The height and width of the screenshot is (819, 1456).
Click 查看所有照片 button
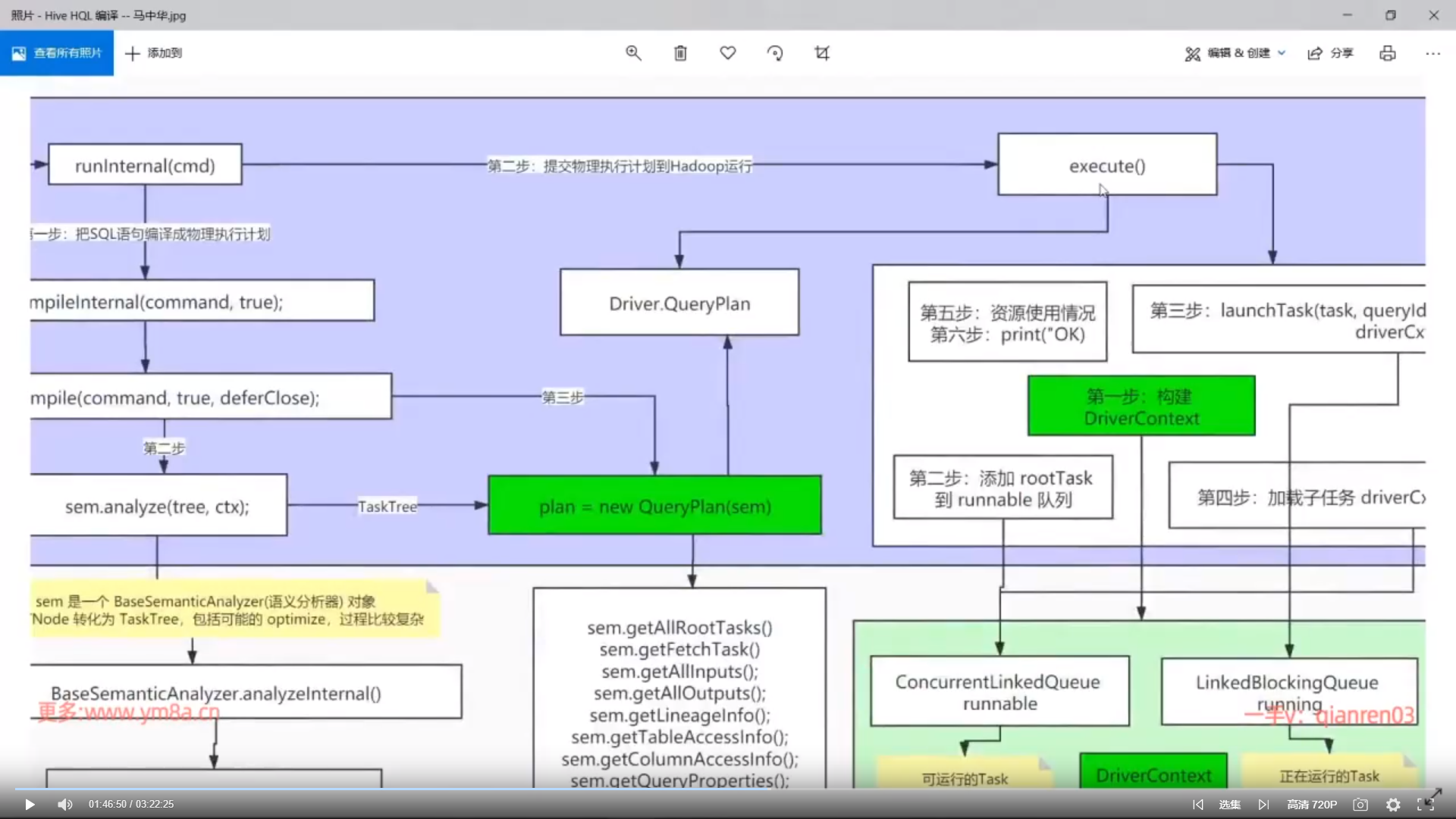pyautogui.click(x=57, y=53)
